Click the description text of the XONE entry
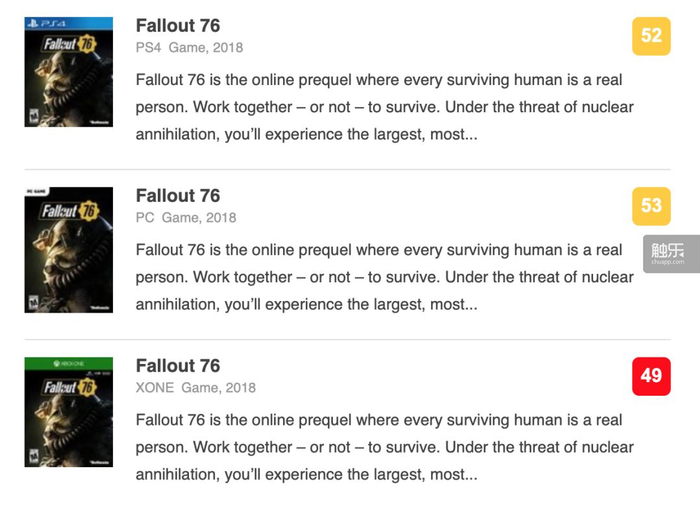Viewport: 700px width, 508px height. (x=384, y=447)
